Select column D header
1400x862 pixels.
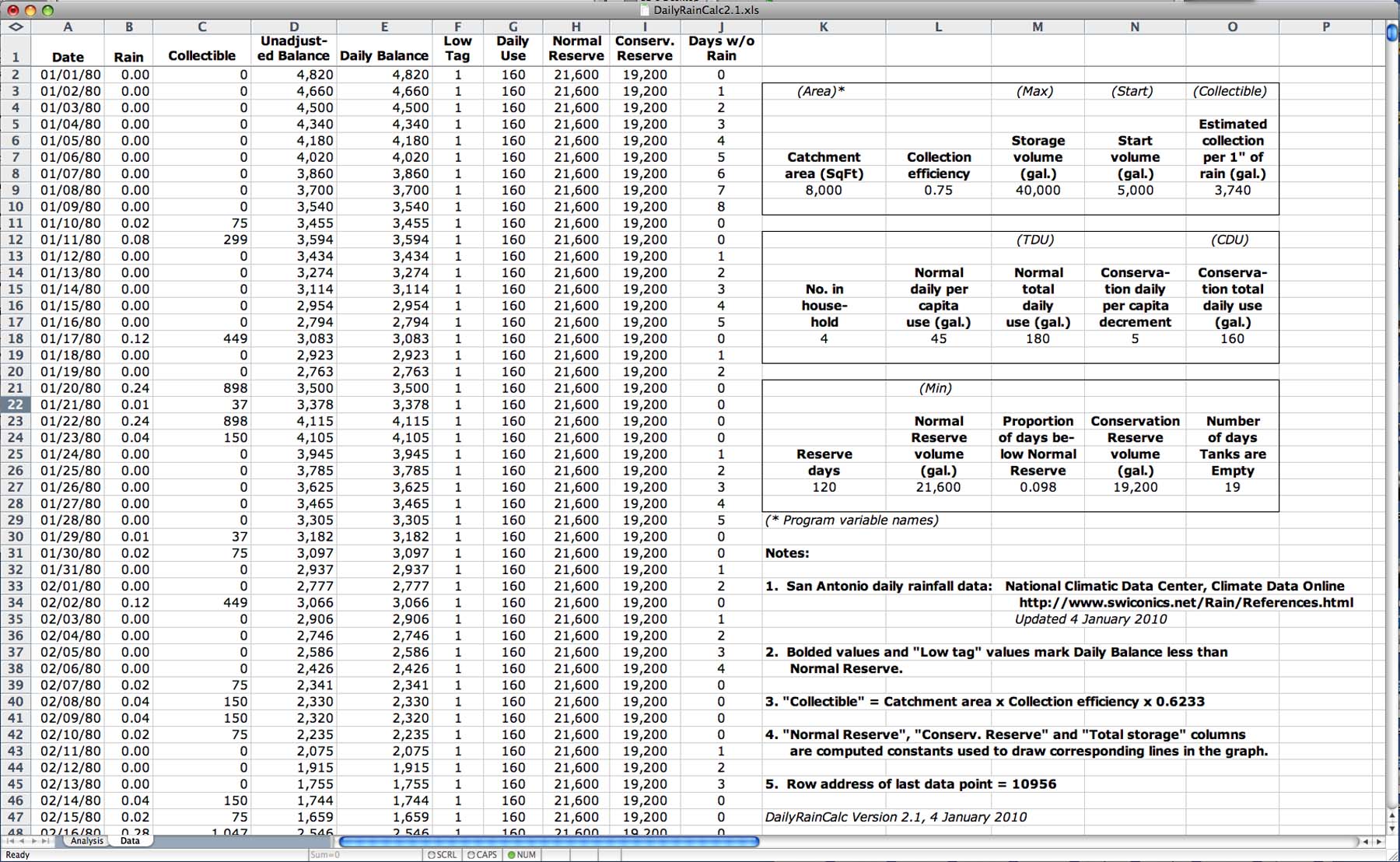(294, 26)
